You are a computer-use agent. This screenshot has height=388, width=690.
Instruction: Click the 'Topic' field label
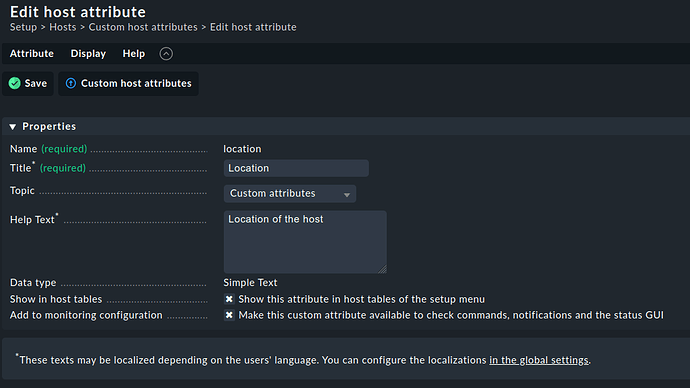(22, 191)
